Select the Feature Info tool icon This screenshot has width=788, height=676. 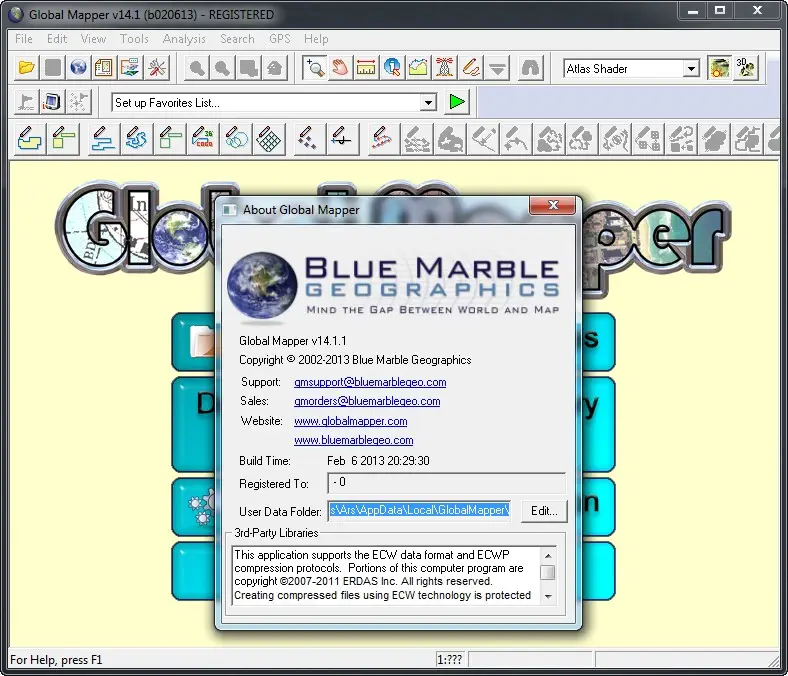click(392, 67)
